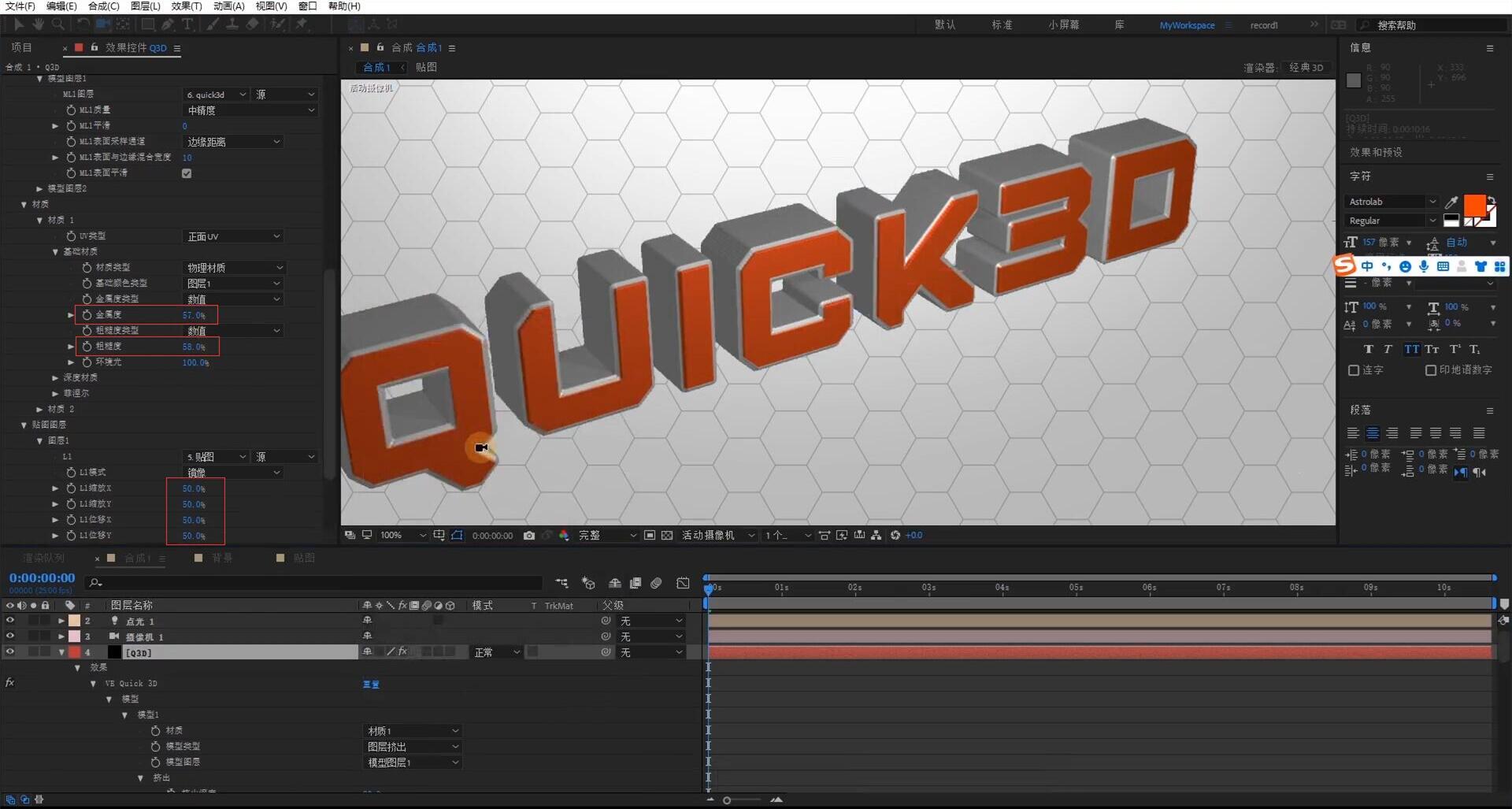Enable the 连字 ligatures checkbox
This screenshot has width=1512, height=809.
1354,370
